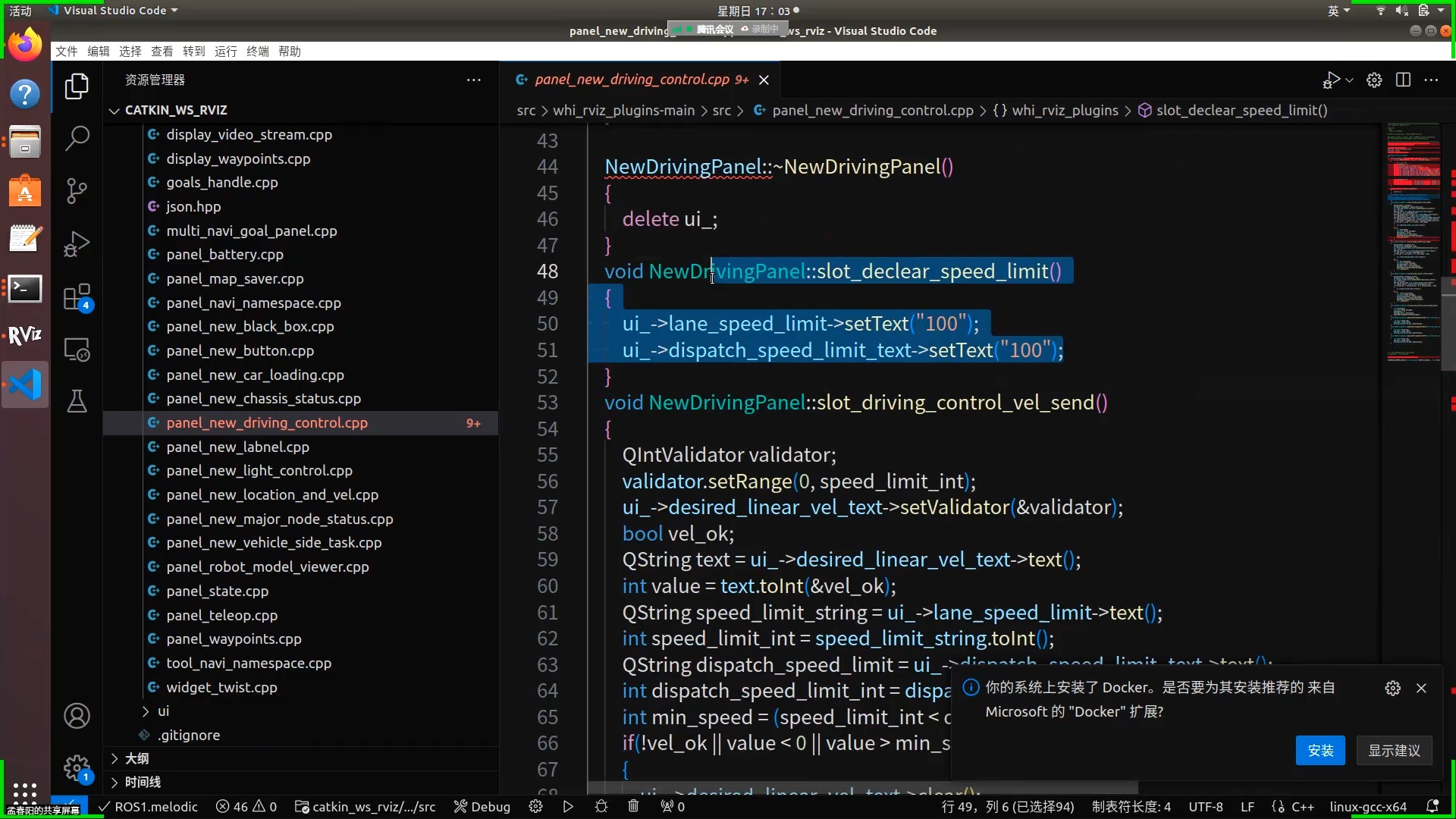Click catkin_ws_rviz/.../src status folder item
Image resolution: width=1456 pixels, height=819 pixels.
pos(366,807)
